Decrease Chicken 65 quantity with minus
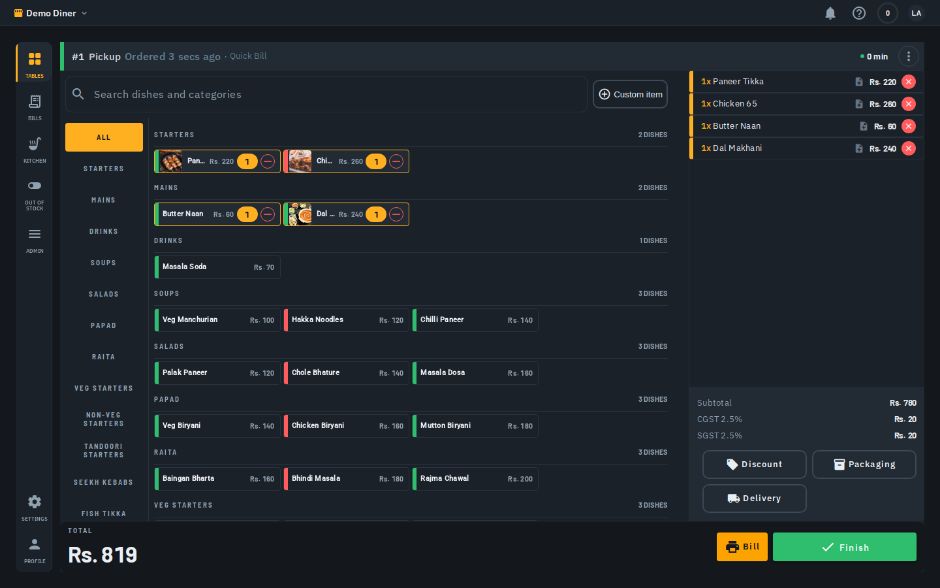 point(396,161)
